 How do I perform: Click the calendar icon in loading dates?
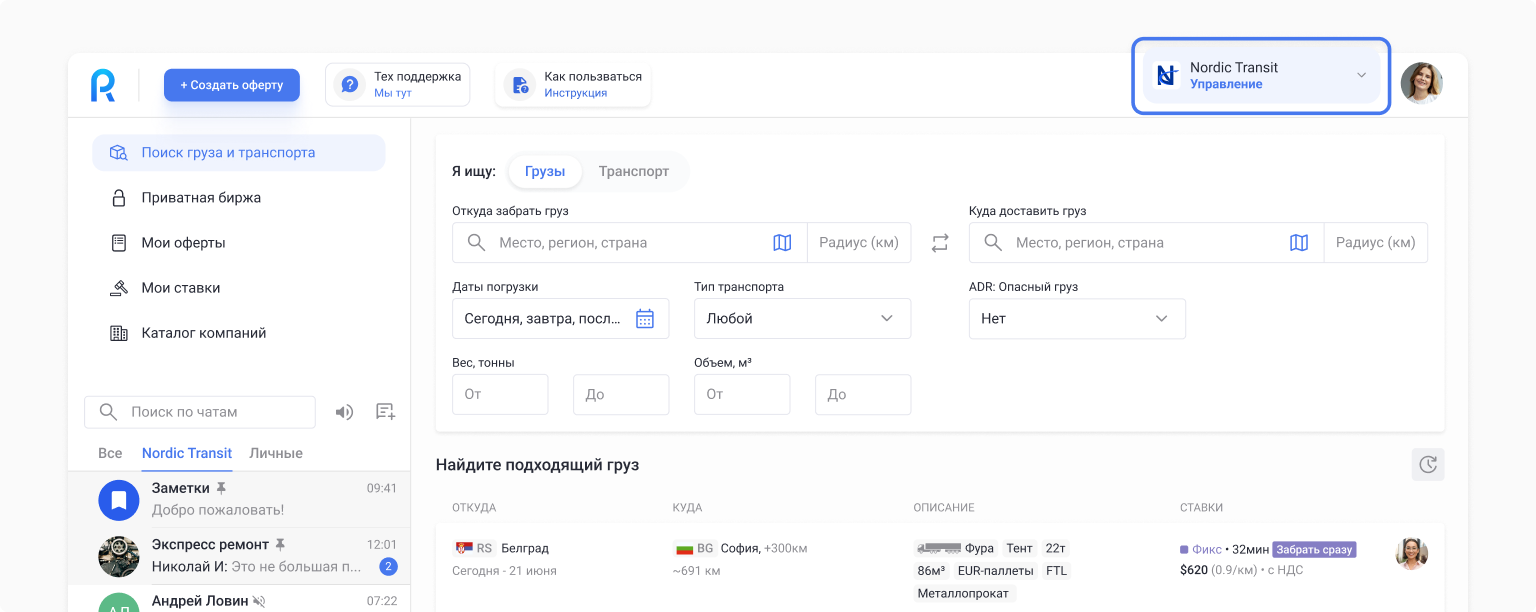tap(645, 319)
